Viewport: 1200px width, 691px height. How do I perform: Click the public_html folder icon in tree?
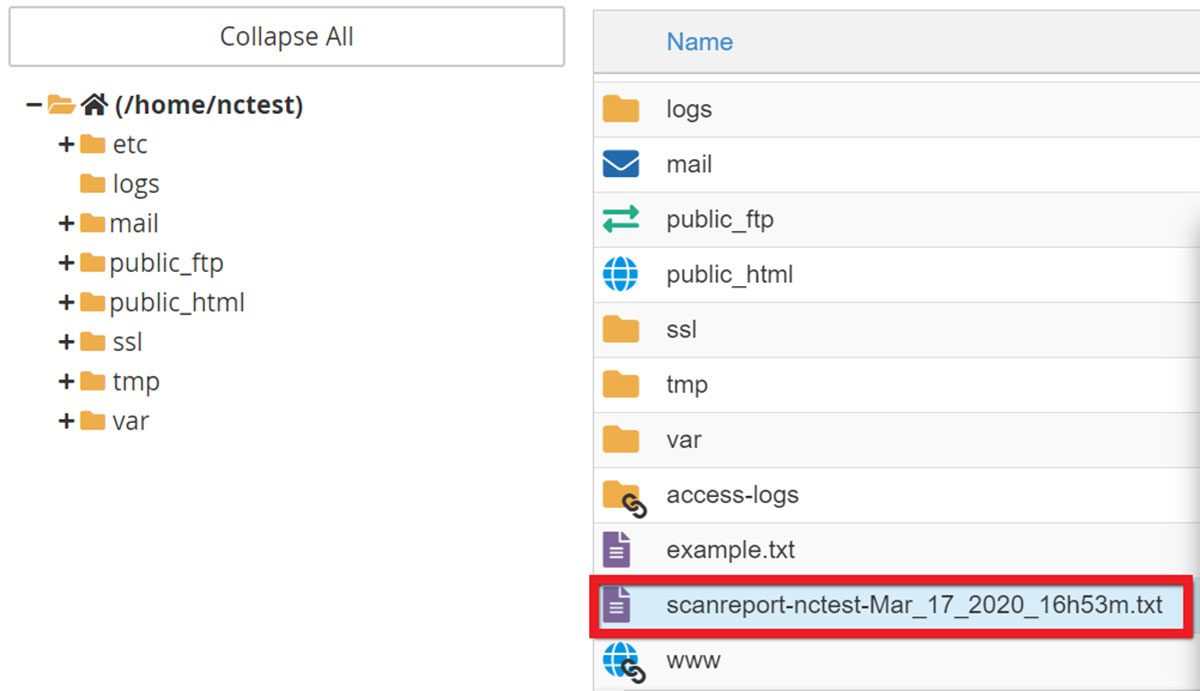(x=93, y=302)
